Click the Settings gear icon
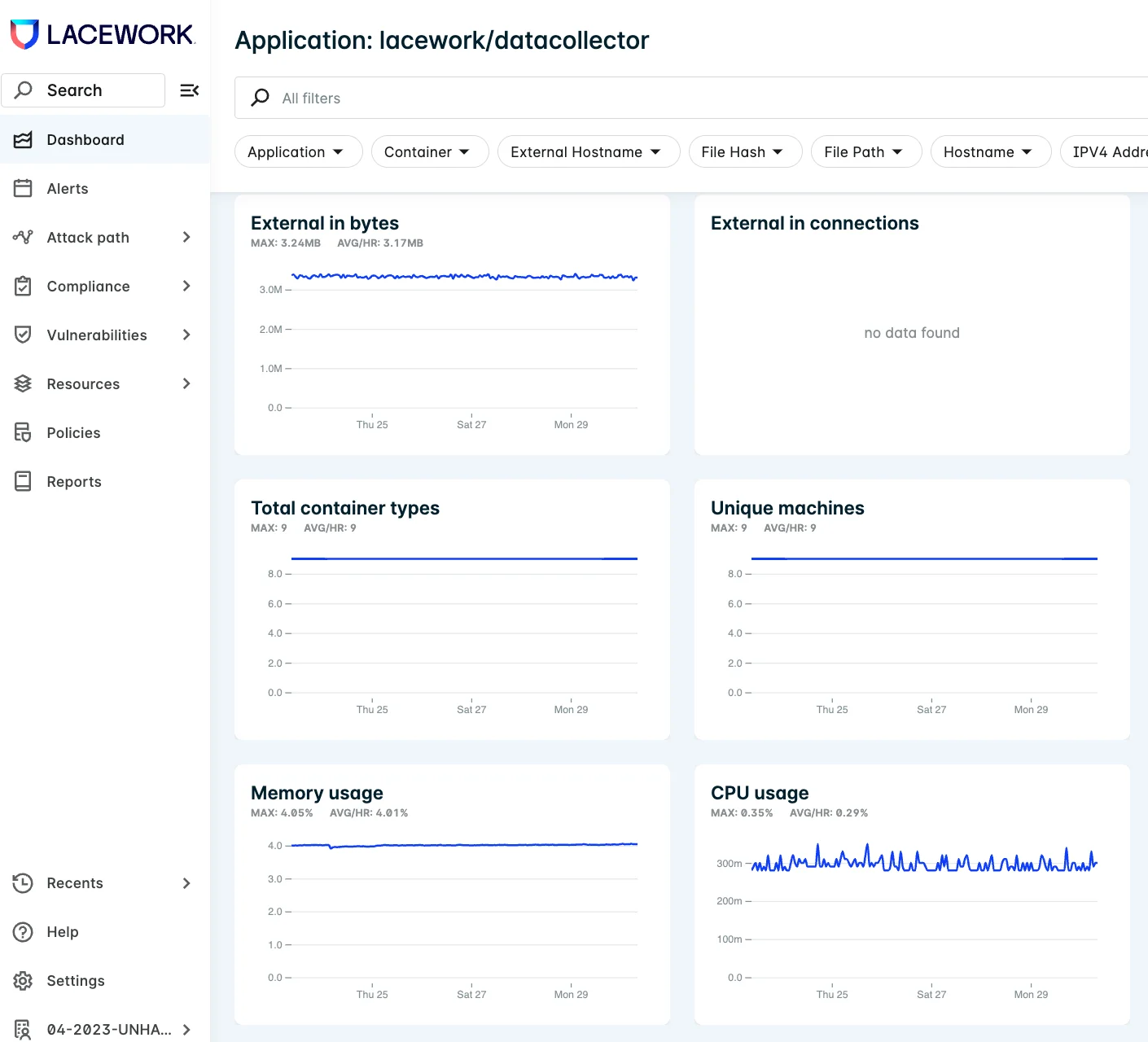 [23, 981]
